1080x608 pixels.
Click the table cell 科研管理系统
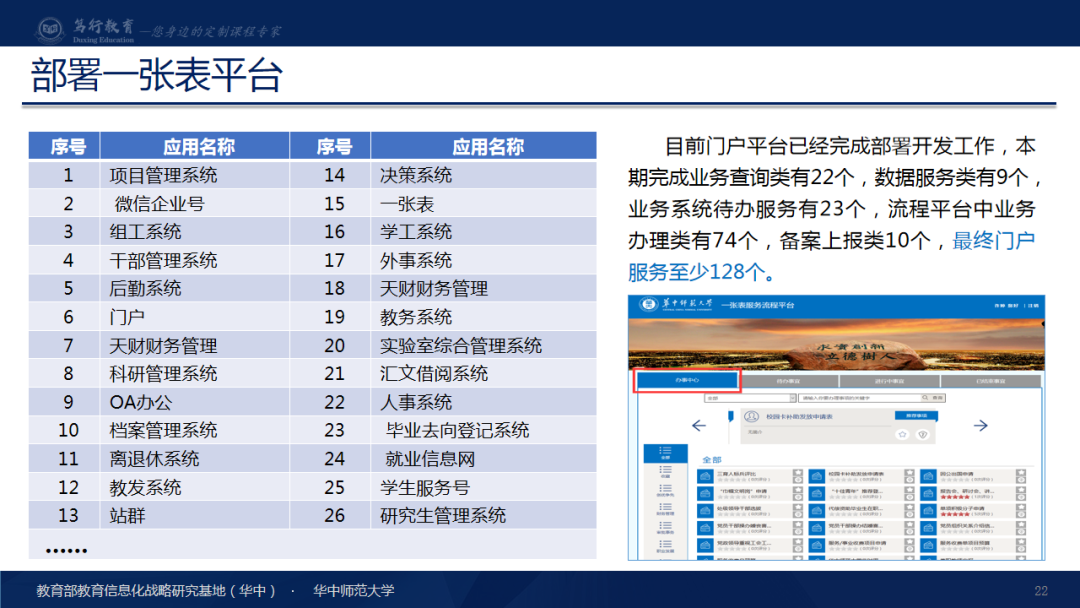[x=163, y=374]
